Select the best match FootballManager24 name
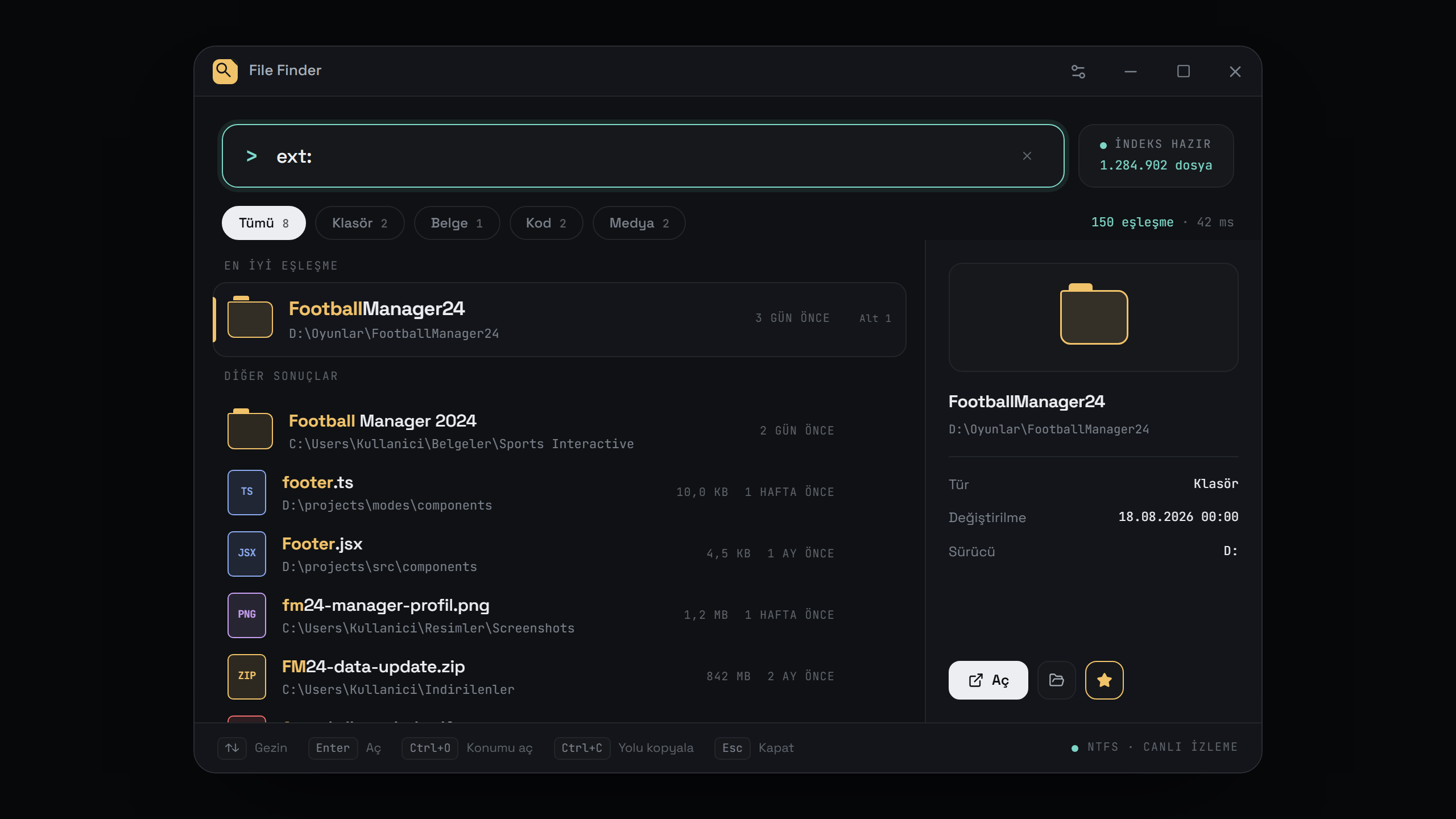 pyautogui.click(x=377, y=308)
